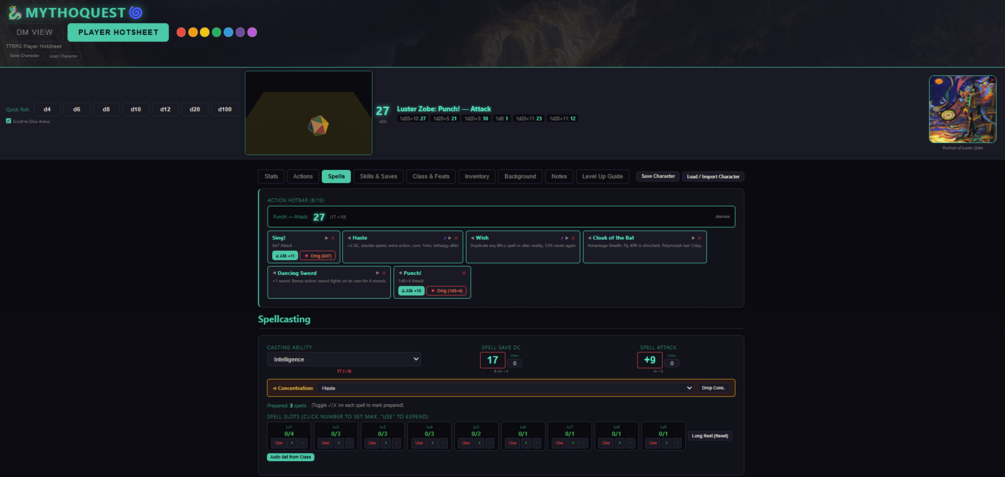The height and width of the screenshot is (477, 1005).
Task: Switch to the Actions tab
Action: 303,176
